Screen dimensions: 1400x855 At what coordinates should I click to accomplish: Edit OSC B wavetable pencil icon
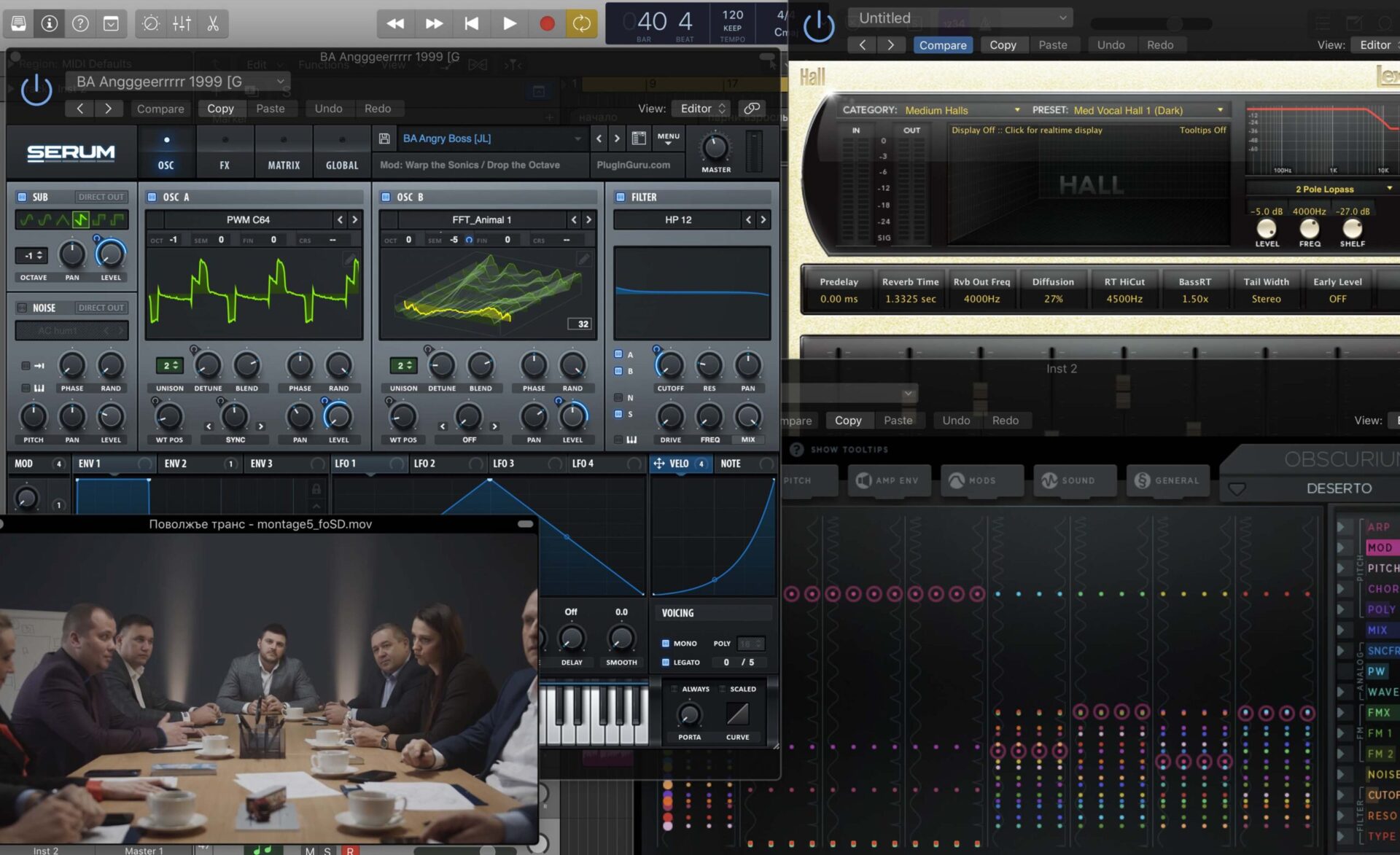(x=583, y=259)
